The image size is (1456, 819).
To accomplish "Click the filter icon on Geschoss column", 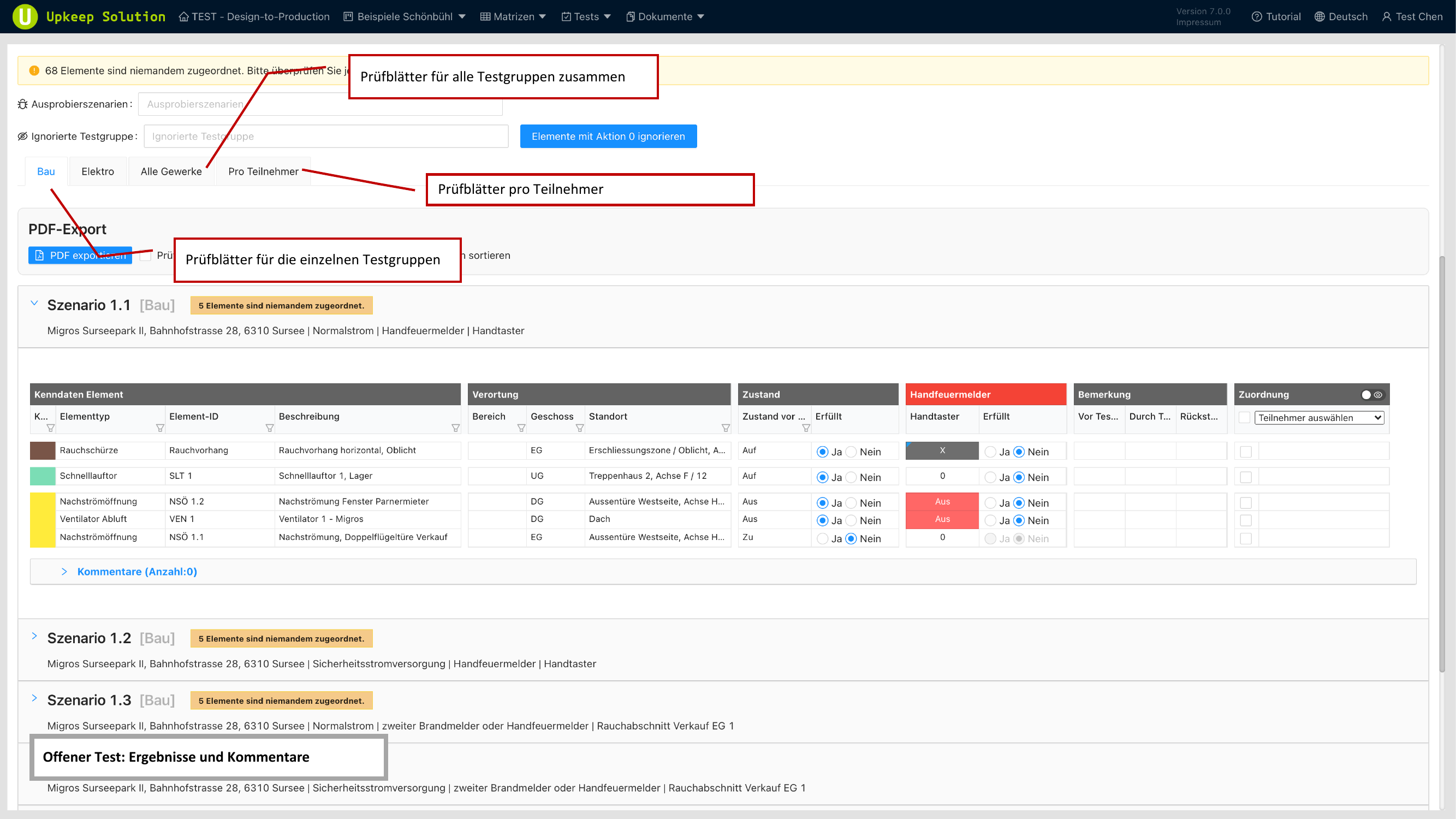I will (579, 428).
